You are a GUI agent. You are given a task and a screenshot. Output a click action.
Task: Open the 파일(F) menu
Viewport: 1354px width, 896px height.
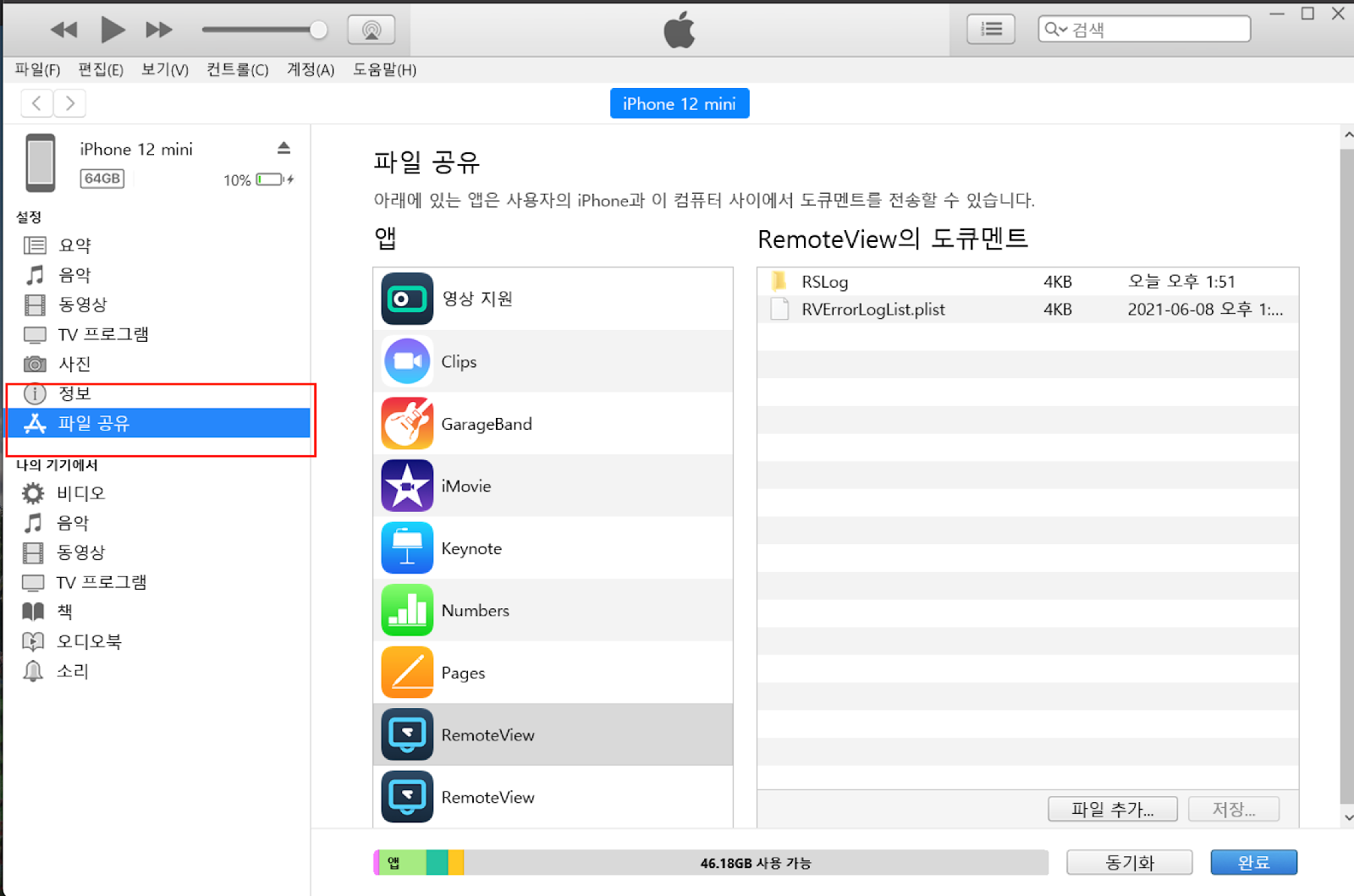click(x=37, y=69)
